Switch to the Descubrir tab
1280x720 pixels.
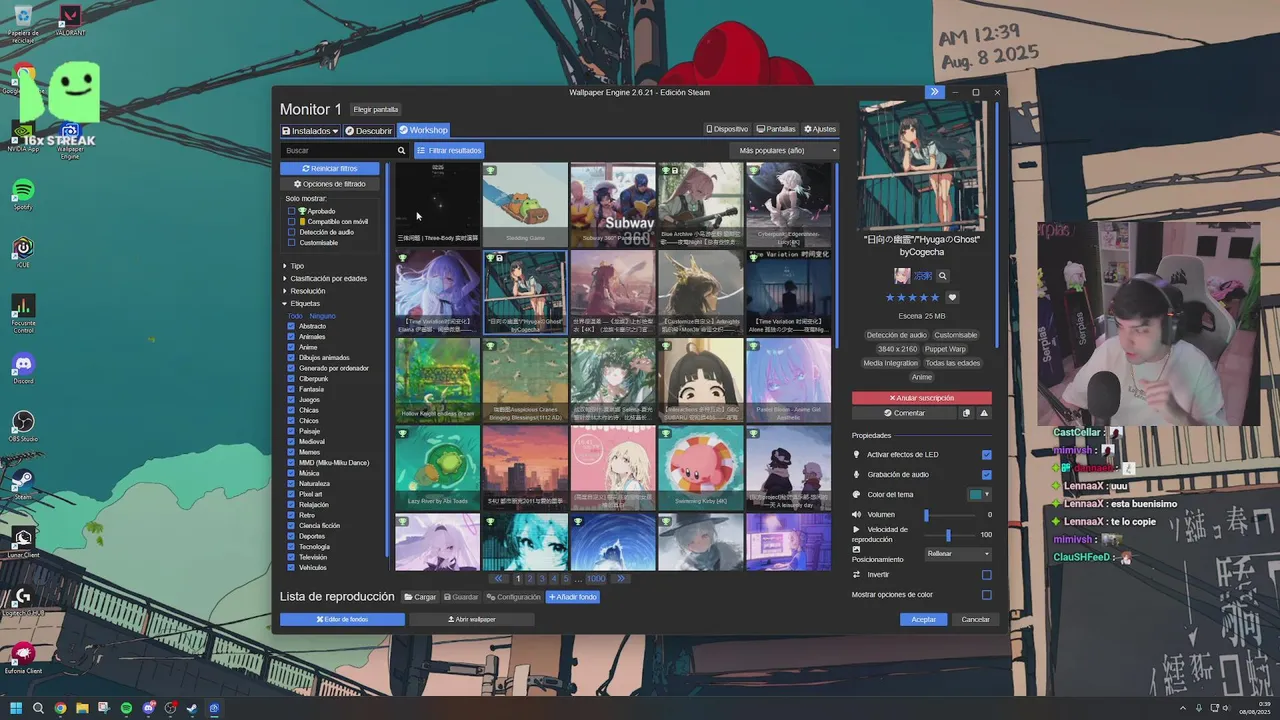click(369, 131)
